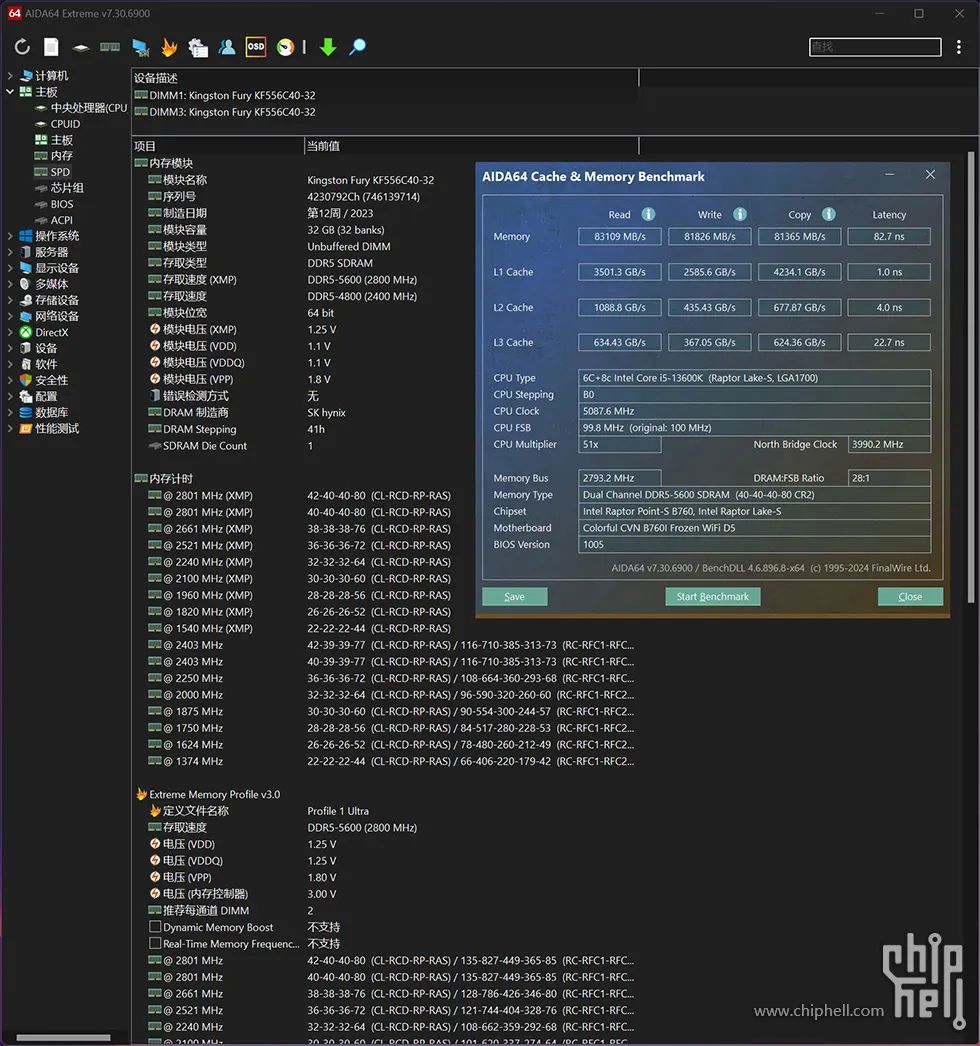This screenshot has height=1046, width=980.
Task: Expand the 服务器 node chevron
Action: click(x=10, y=252)
